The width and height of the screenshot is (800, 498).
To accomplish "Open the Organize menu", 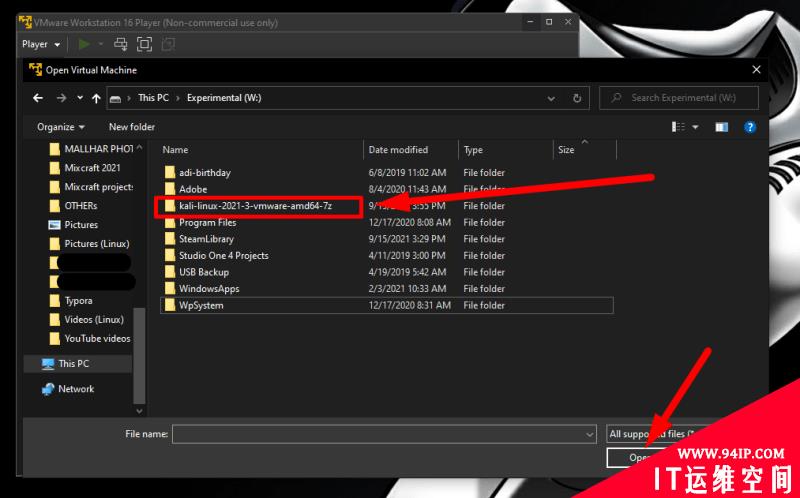I will tap(61, 127).
